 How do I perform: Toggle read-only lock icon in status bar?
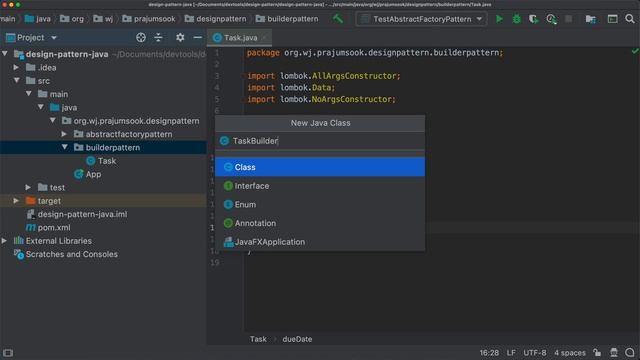[x=597, y=353]
